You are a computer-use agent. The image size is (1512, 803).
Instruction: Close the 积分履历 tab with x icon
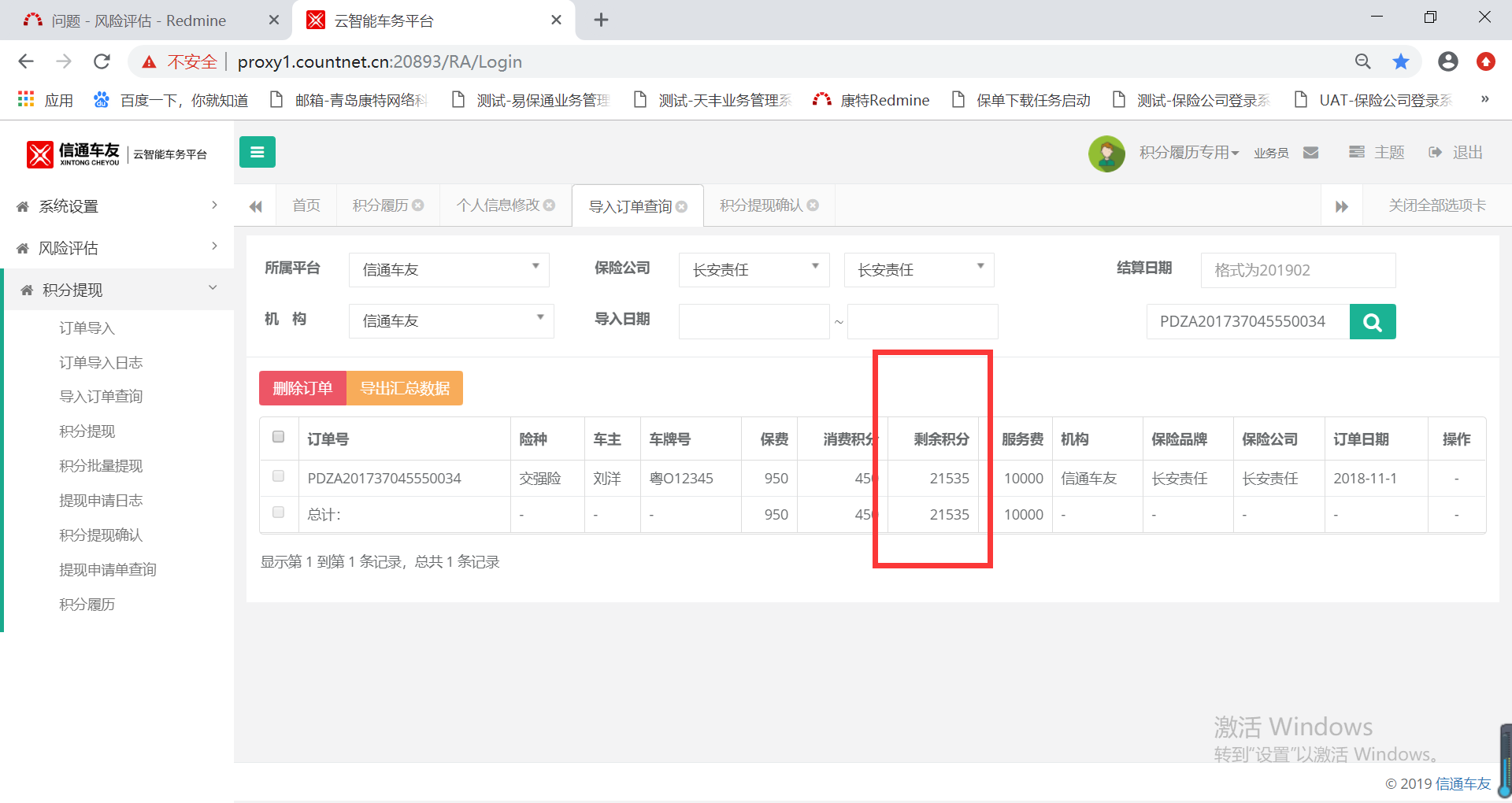click(x=418, y=205)
